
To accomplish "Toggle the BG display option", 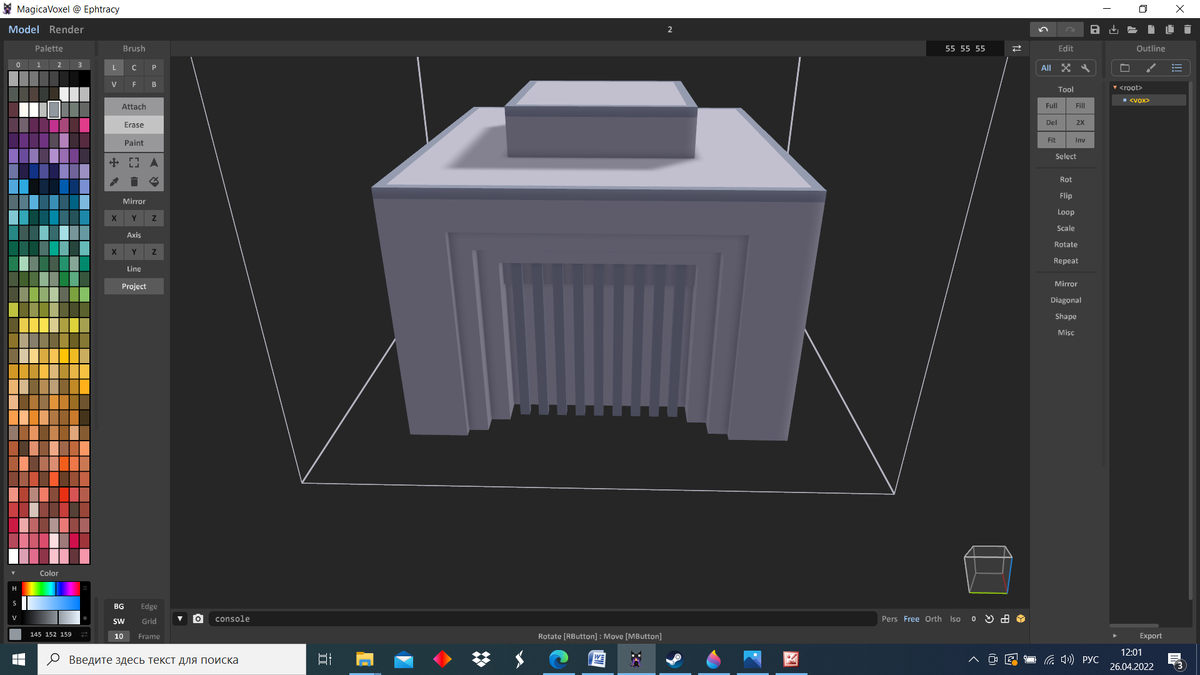I will click(119, 606).
